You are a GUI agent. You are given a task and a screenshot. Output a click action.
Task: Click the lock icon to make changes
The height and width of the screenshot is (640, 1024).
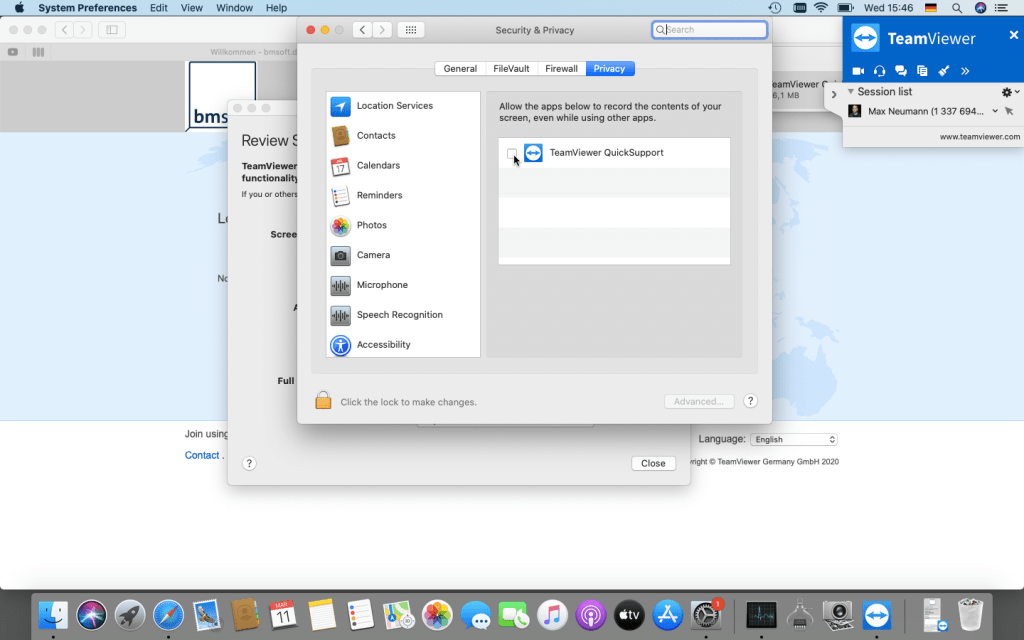323,400
